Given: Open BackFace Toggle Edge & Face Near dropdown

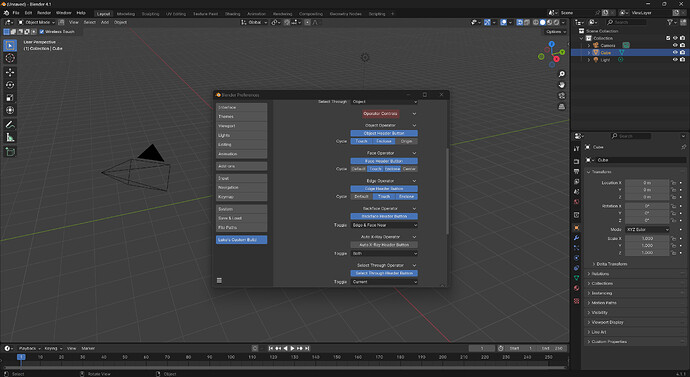Looking at the screenshot, I should click(x=384, y=225).
